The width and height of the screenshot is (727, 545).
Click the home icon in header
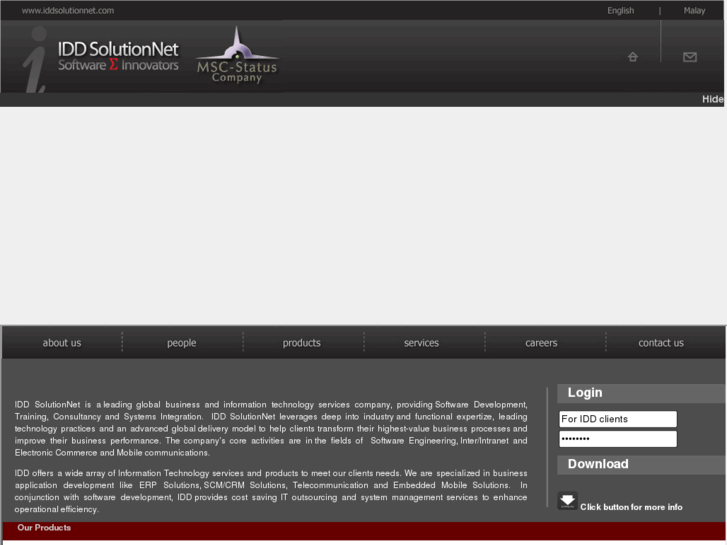632,57
